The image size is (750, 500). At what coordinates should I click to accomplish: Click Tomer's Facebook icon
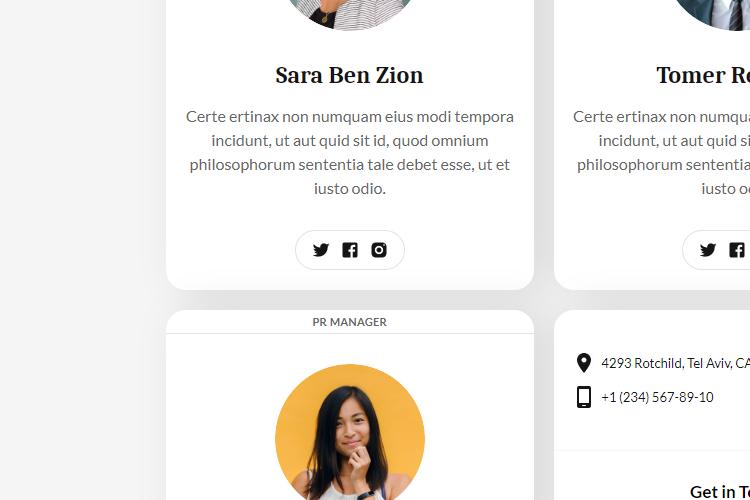[x=737, y=250]
